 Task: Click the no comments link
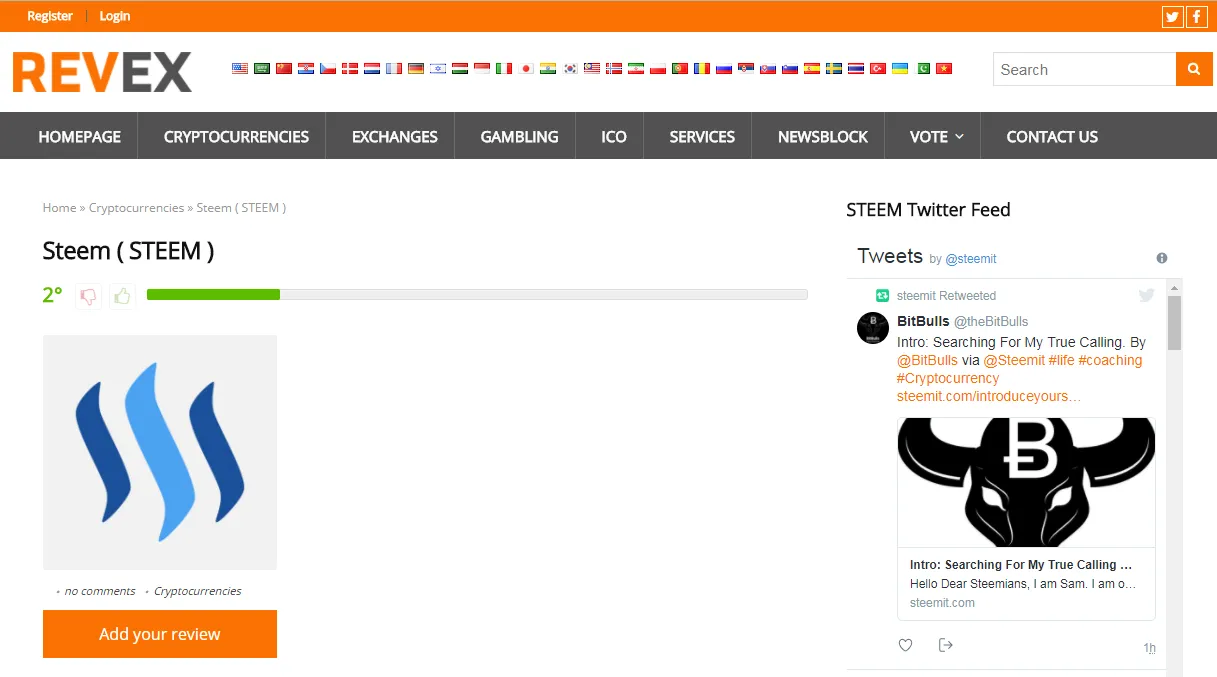tap(100, 591)
